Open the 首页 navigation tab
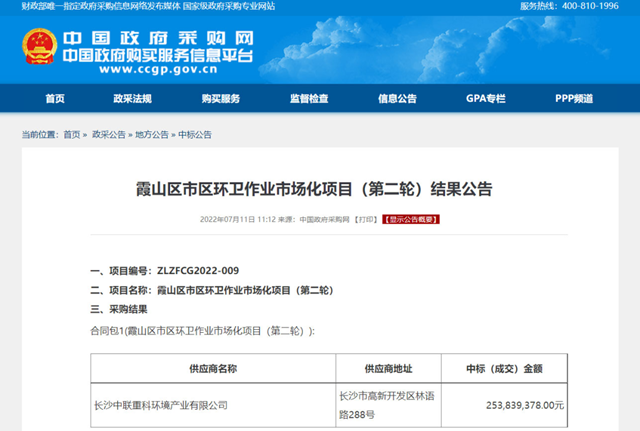The image size is (640, 431). [x=55, y=99]
